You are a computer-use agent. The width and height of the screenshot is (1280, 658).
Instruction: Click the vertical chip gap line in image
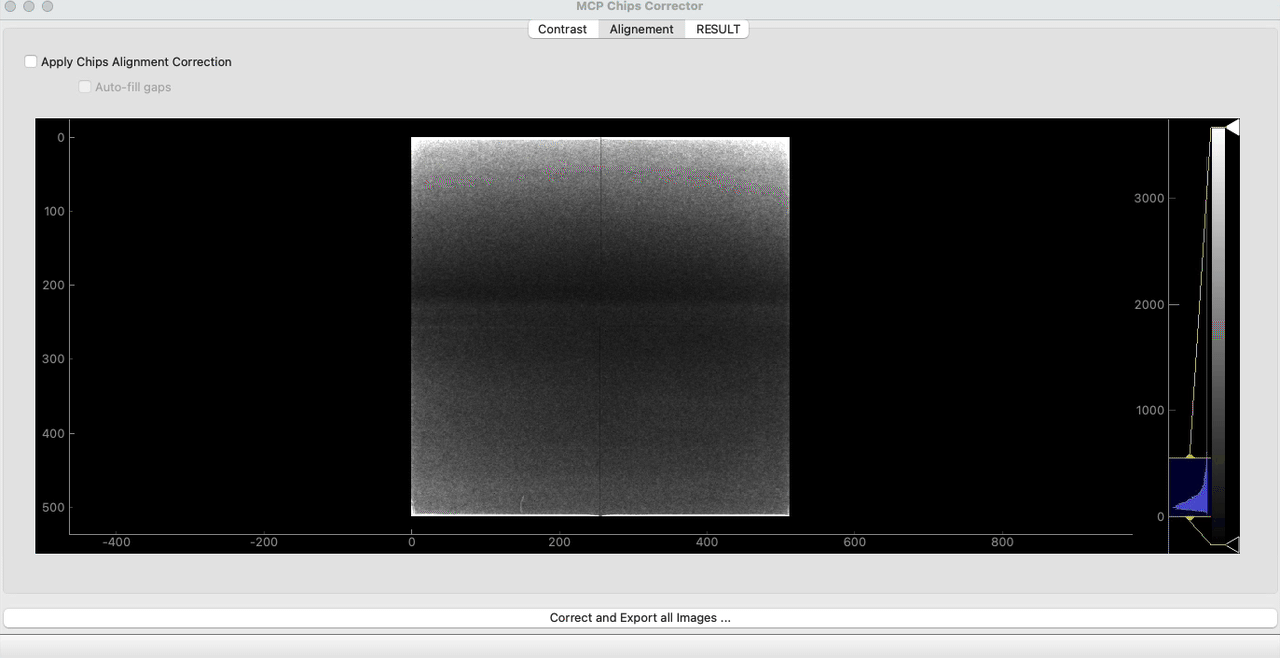(x=600, y=330)
